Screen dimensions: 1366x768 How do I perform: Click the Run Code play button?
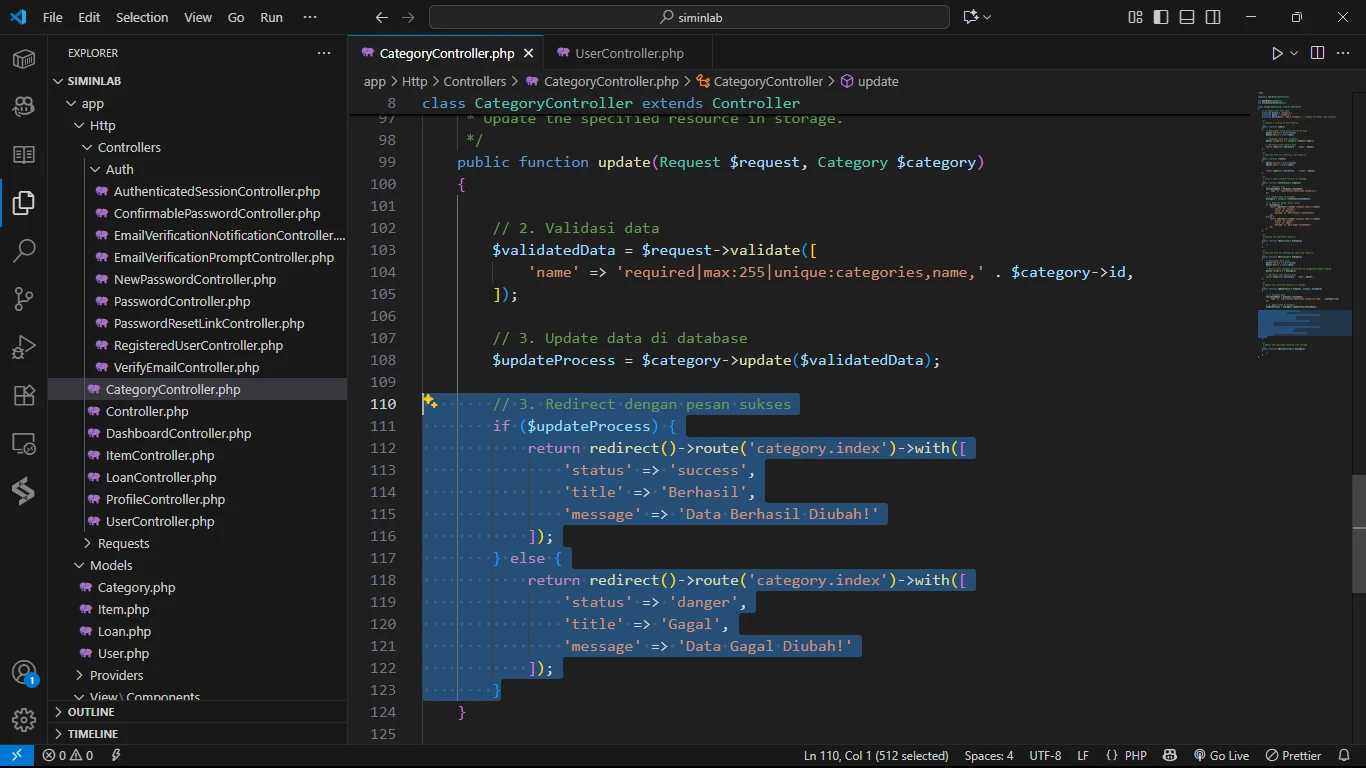click(x=1277, y=53)
